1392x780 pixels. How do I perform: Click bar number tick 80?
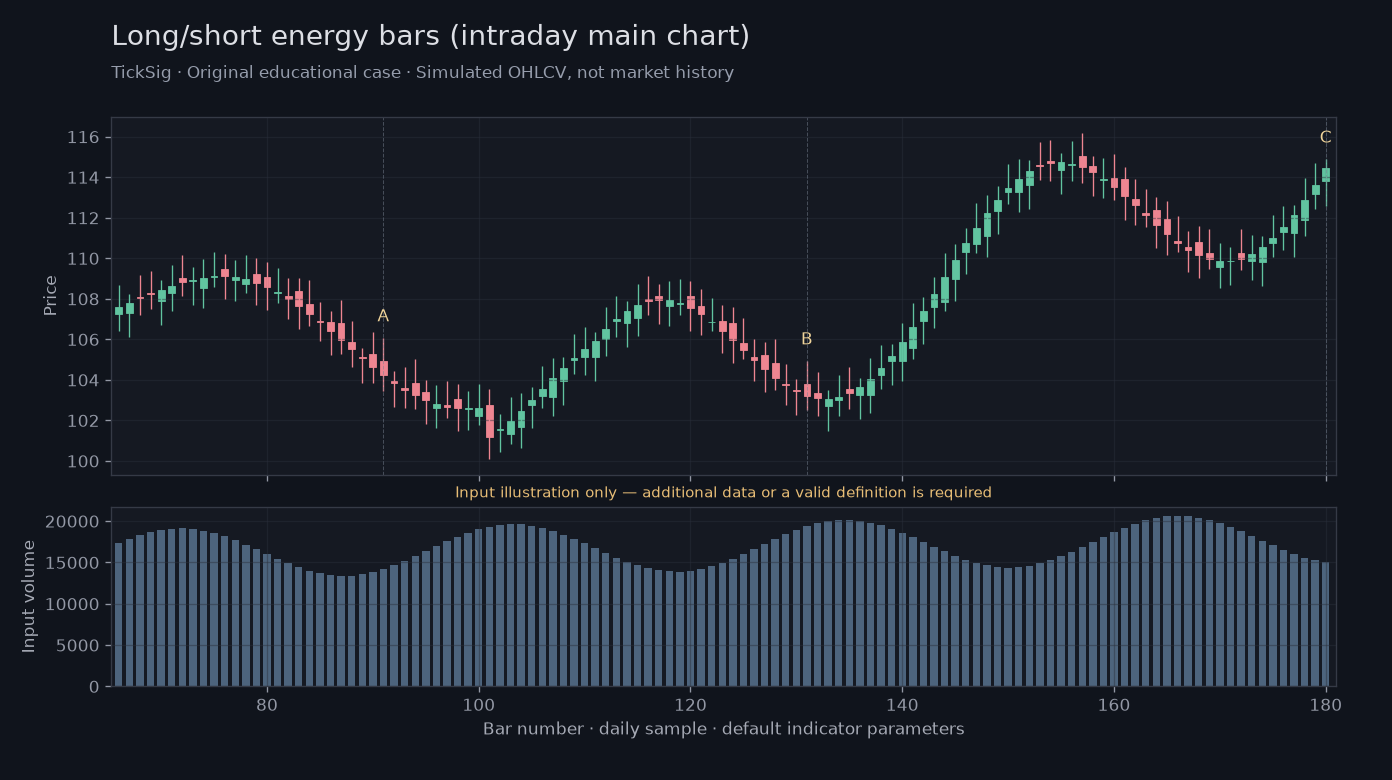click(x=267, y=704)
